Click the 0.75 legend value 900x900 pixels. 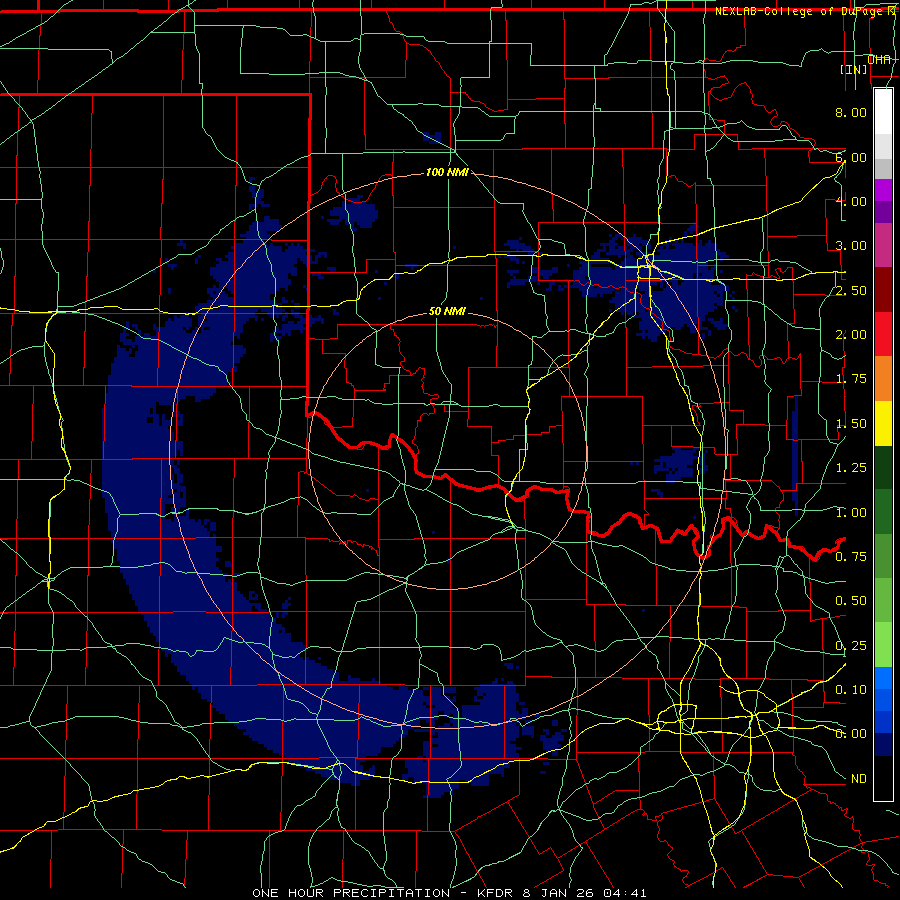pyautogui.click(x=851, y=557)
